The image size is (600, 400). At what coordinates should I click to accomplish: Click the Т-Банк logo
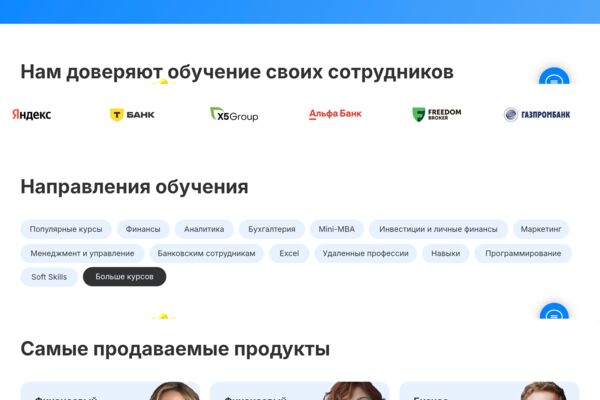(x=132, y=114)
